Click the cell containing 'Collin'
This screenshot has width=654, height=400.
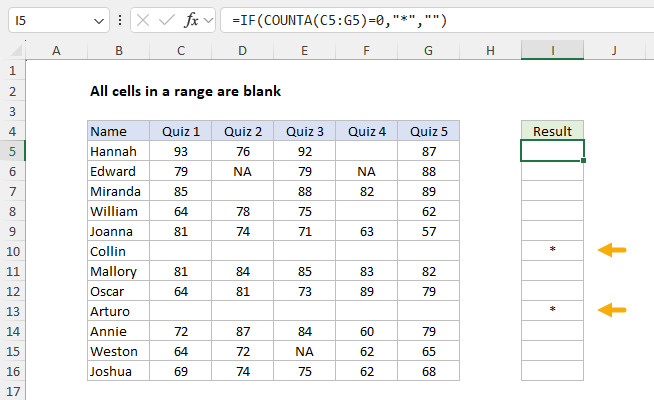118,251
